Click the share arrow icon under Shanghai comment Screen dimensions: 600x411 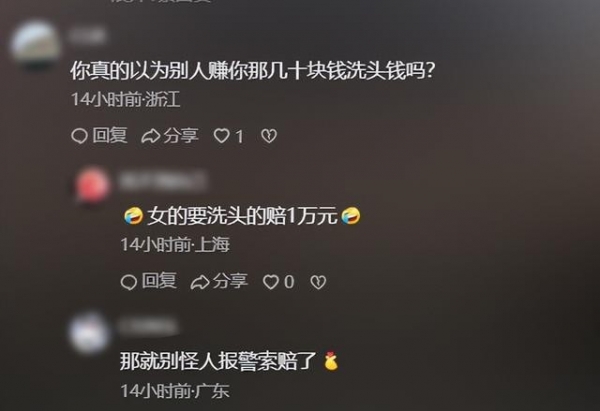pos(200,282)
